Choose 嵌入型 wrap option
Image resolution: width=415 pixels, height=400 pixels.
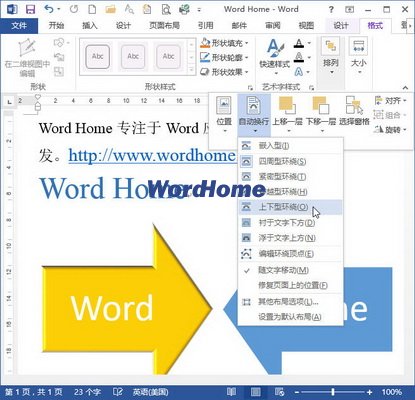pyautogui.click(x=290, y=146)
